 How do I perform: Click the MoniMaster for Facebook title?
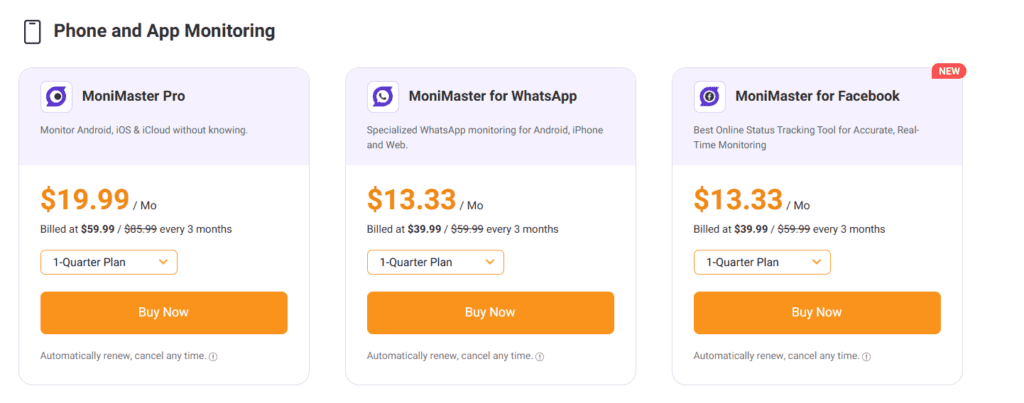pos(817,97)
